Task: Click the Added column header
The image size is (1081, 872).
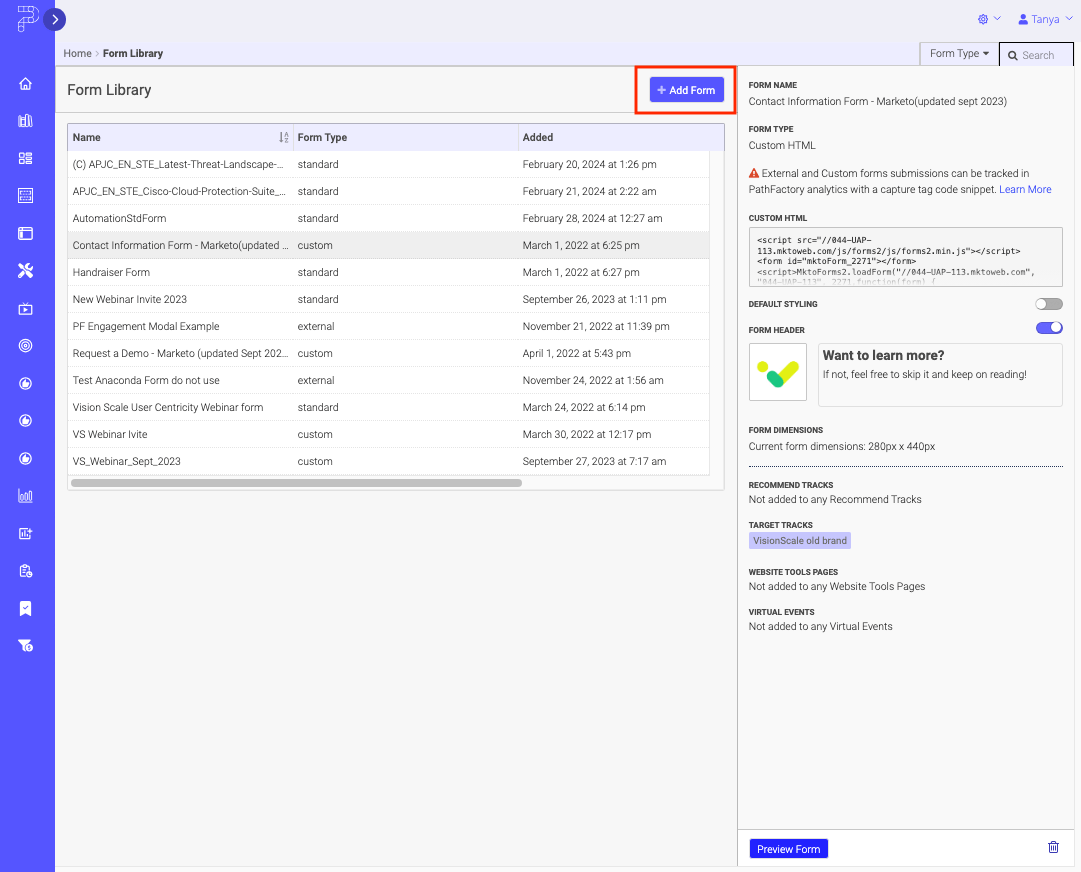Action: [621, 137]
